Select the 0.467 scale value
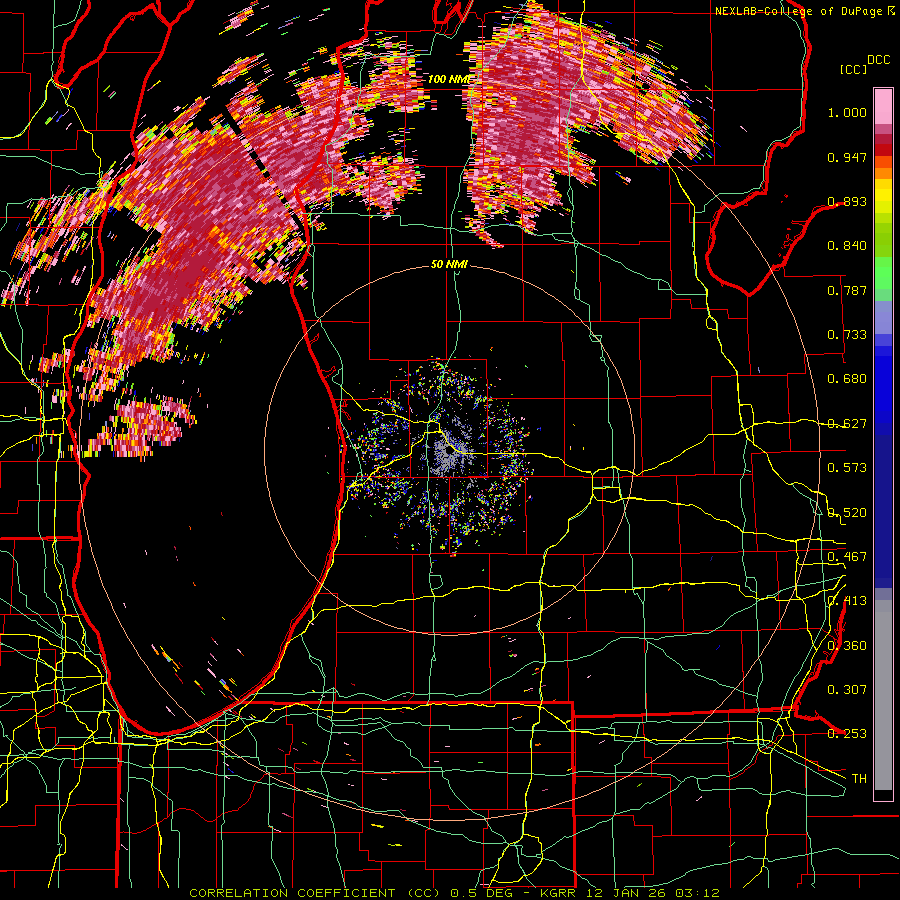 (x=847, y=557)
